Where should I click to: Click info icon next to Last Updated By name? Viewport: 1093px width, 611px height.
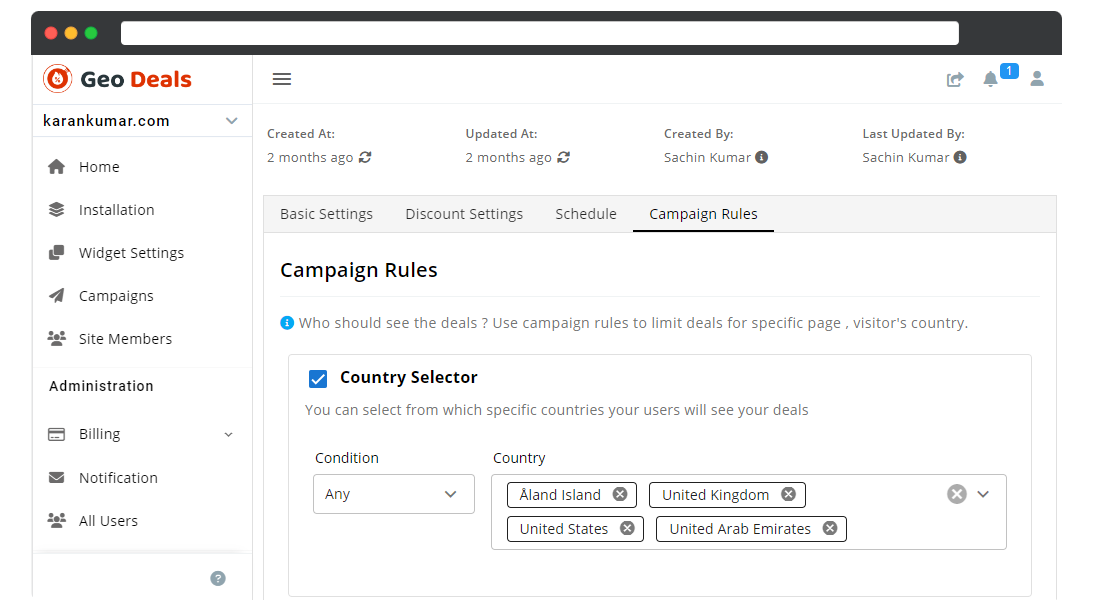(961, 157)
